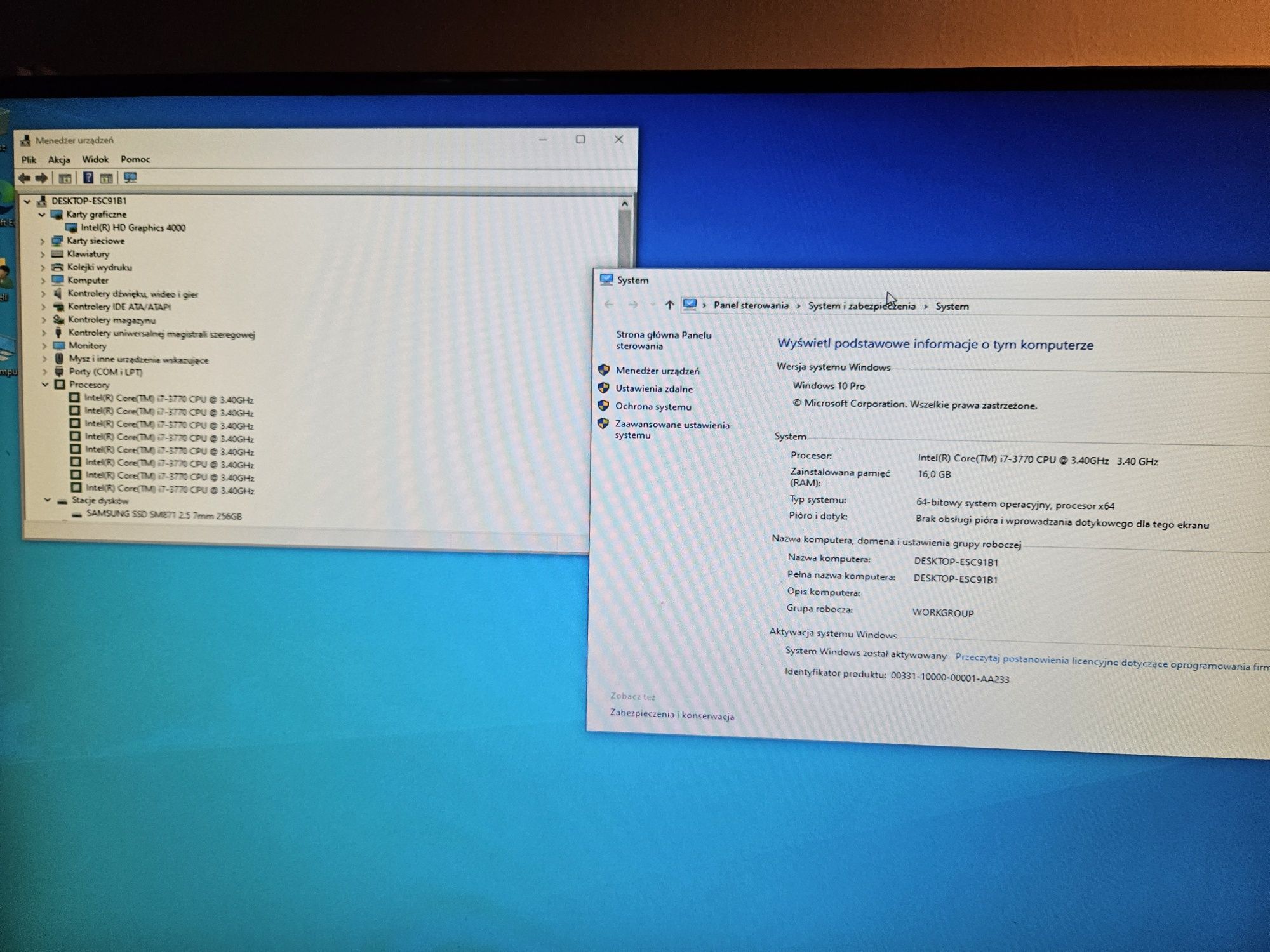1270x952 pixels.
Task: Click the 16,0 GB installed RAM value
Action: point(934,474)
